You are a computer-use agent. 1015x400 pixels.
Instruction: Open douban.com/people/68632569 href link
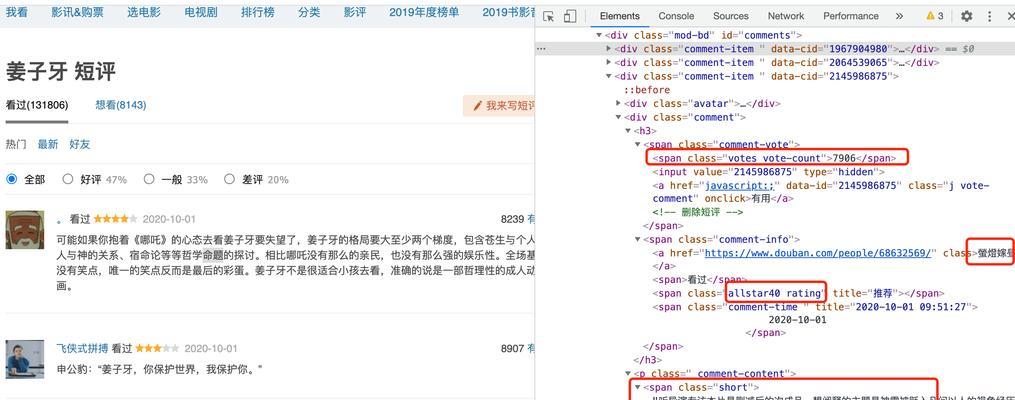coord(818,253)
